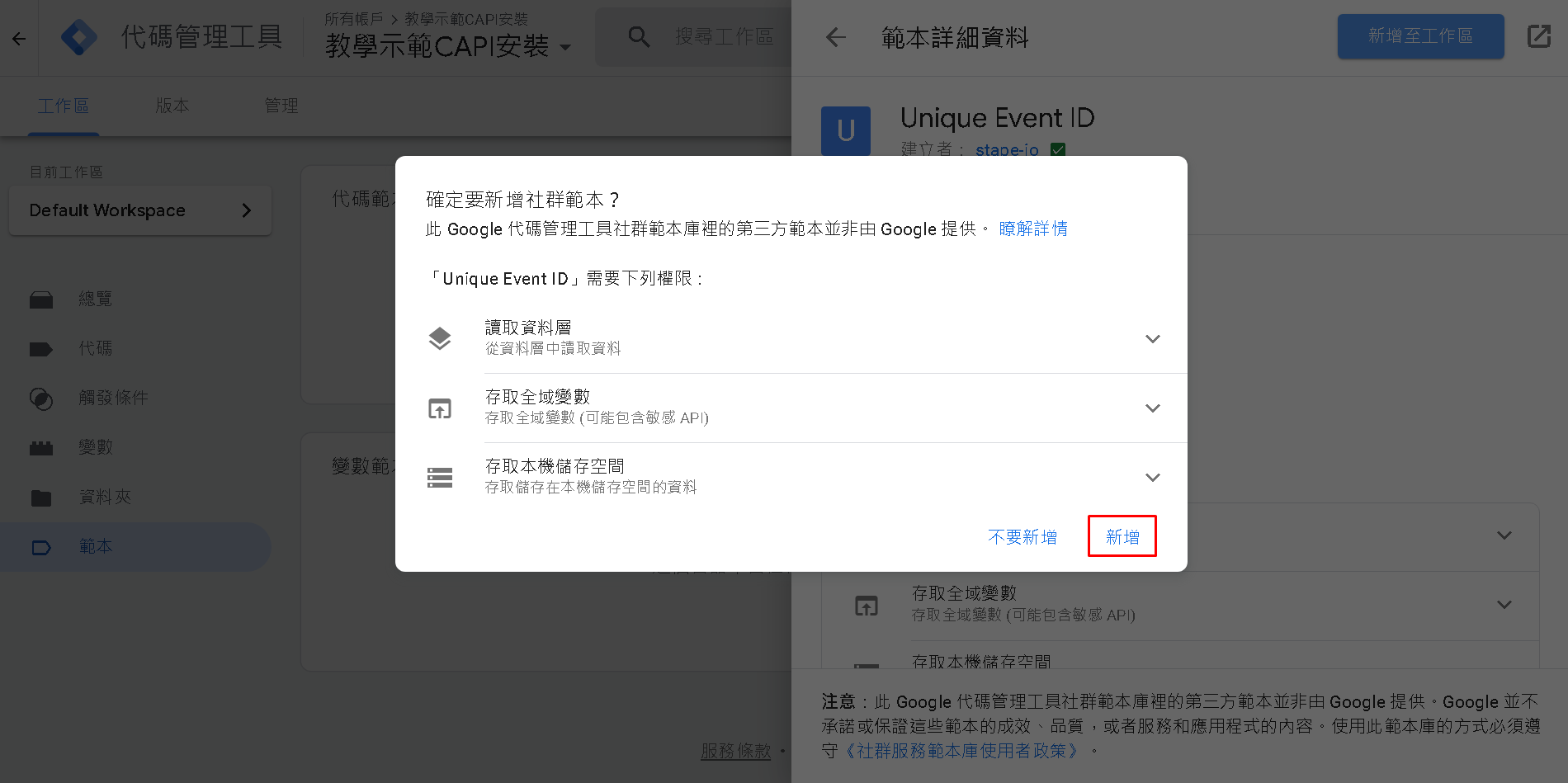1568x783 pixels.
Task: Expand the chevron above 存取全域變數 in details panel
Action: (x=1504, y=535)
